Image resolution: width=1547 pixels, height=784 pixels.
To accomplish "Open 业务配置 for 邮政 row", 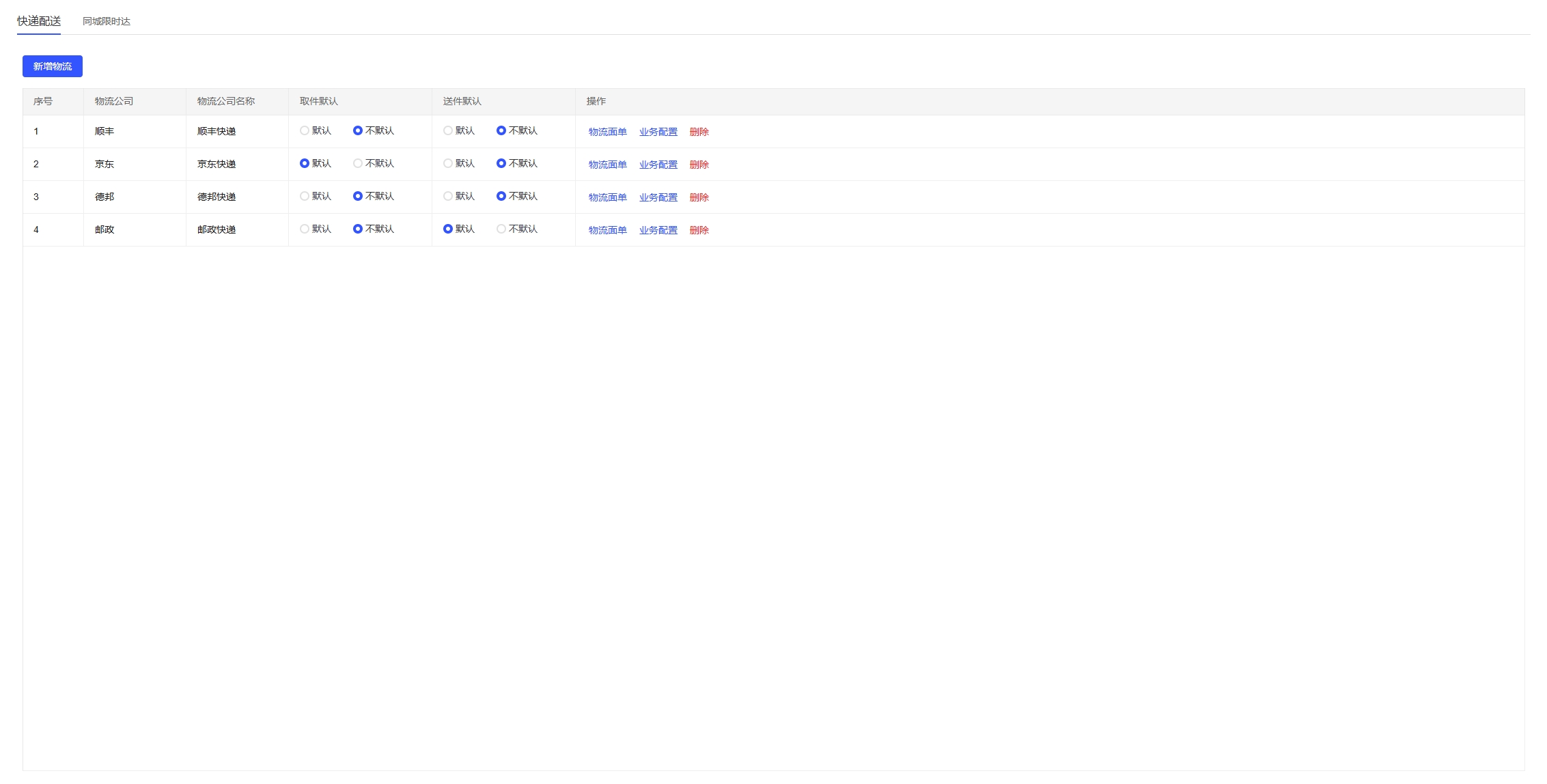I will [658, 230].
